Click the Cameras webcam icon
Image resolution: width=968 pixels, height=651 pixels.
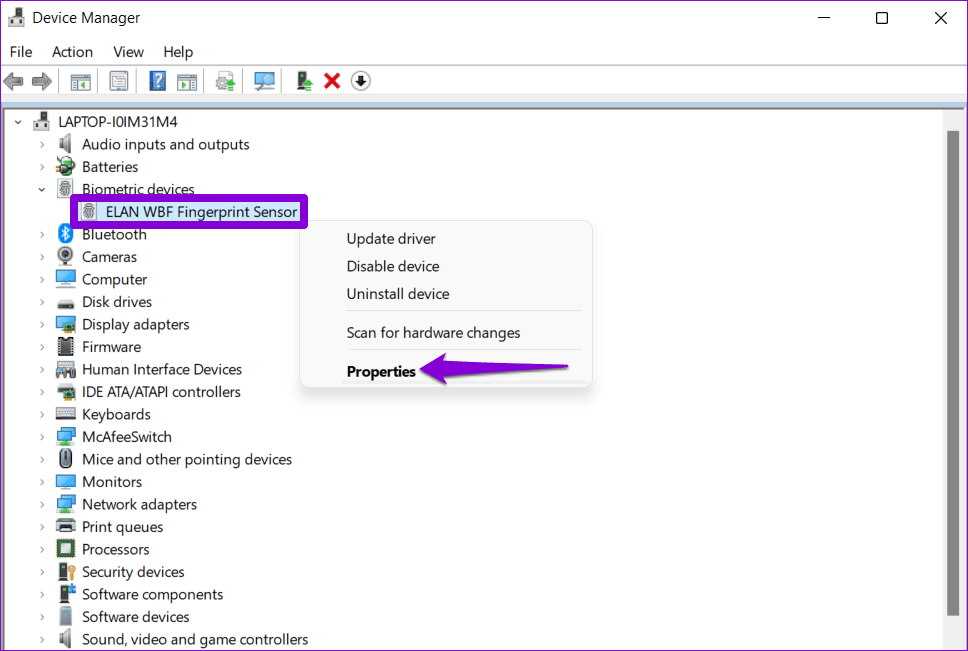(x=65, y=256)
